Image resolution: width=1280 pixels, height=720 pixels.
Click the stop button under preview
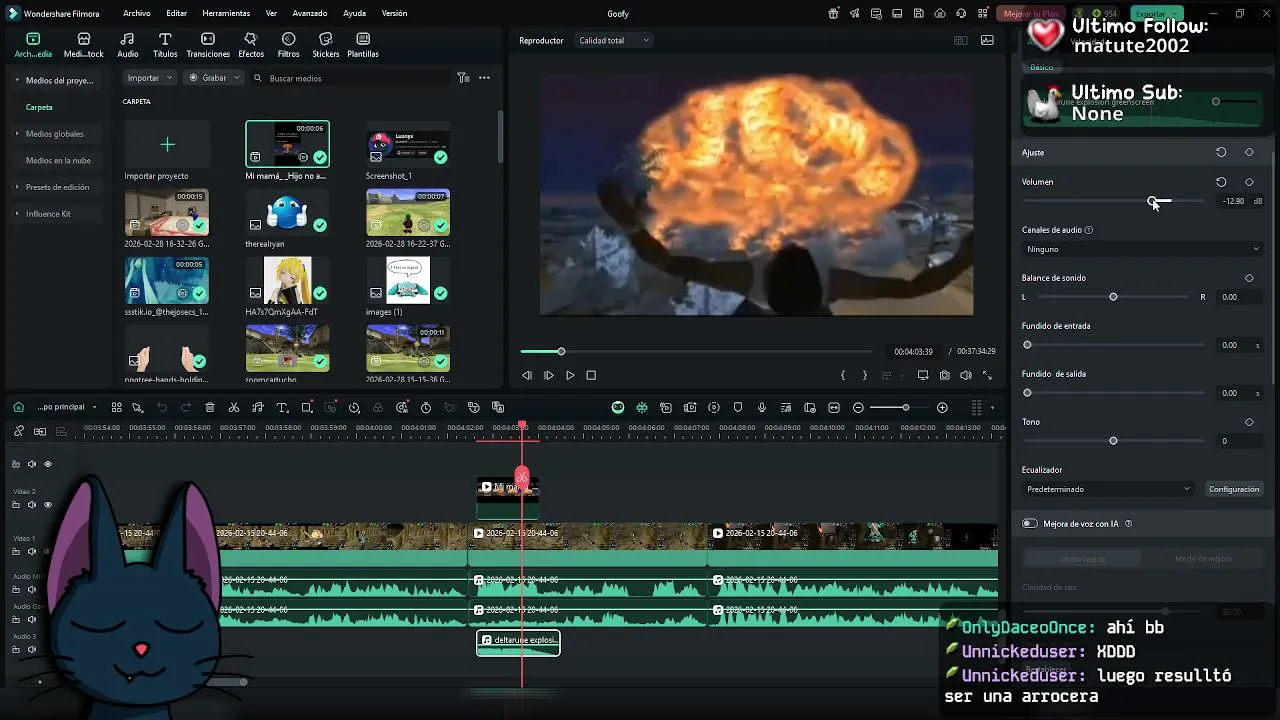pyautogui.click(x=591, y=375)
